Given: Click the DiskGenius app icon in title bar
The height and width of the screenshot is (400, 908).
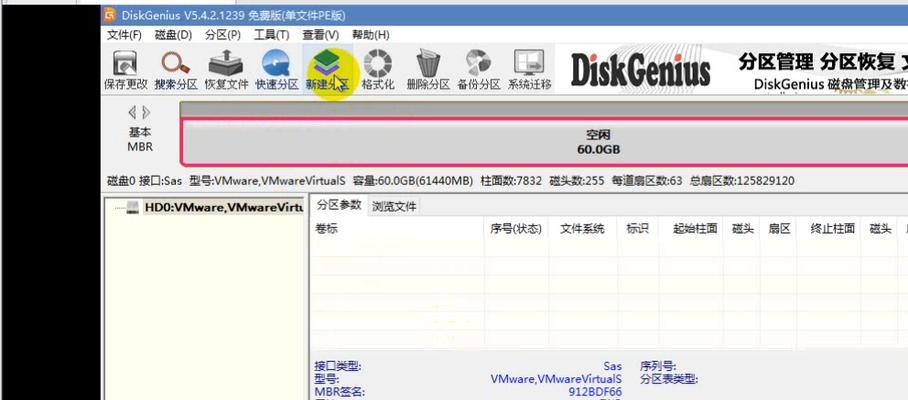Looking at the screenshot, I should tap(111, 15).
